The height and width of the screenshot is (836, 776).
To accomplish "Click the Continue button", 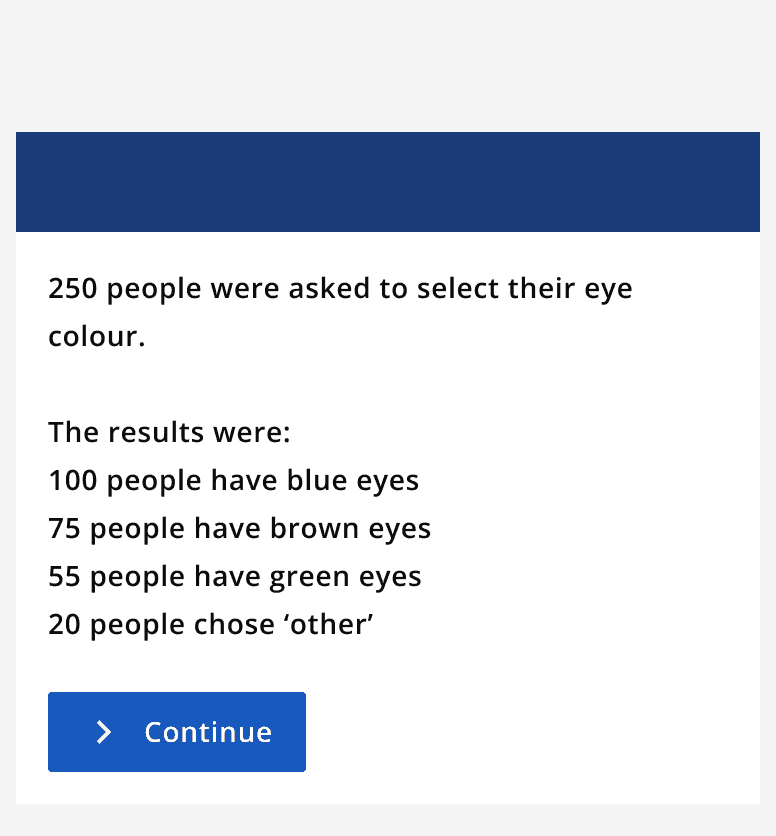I will 177,732.
